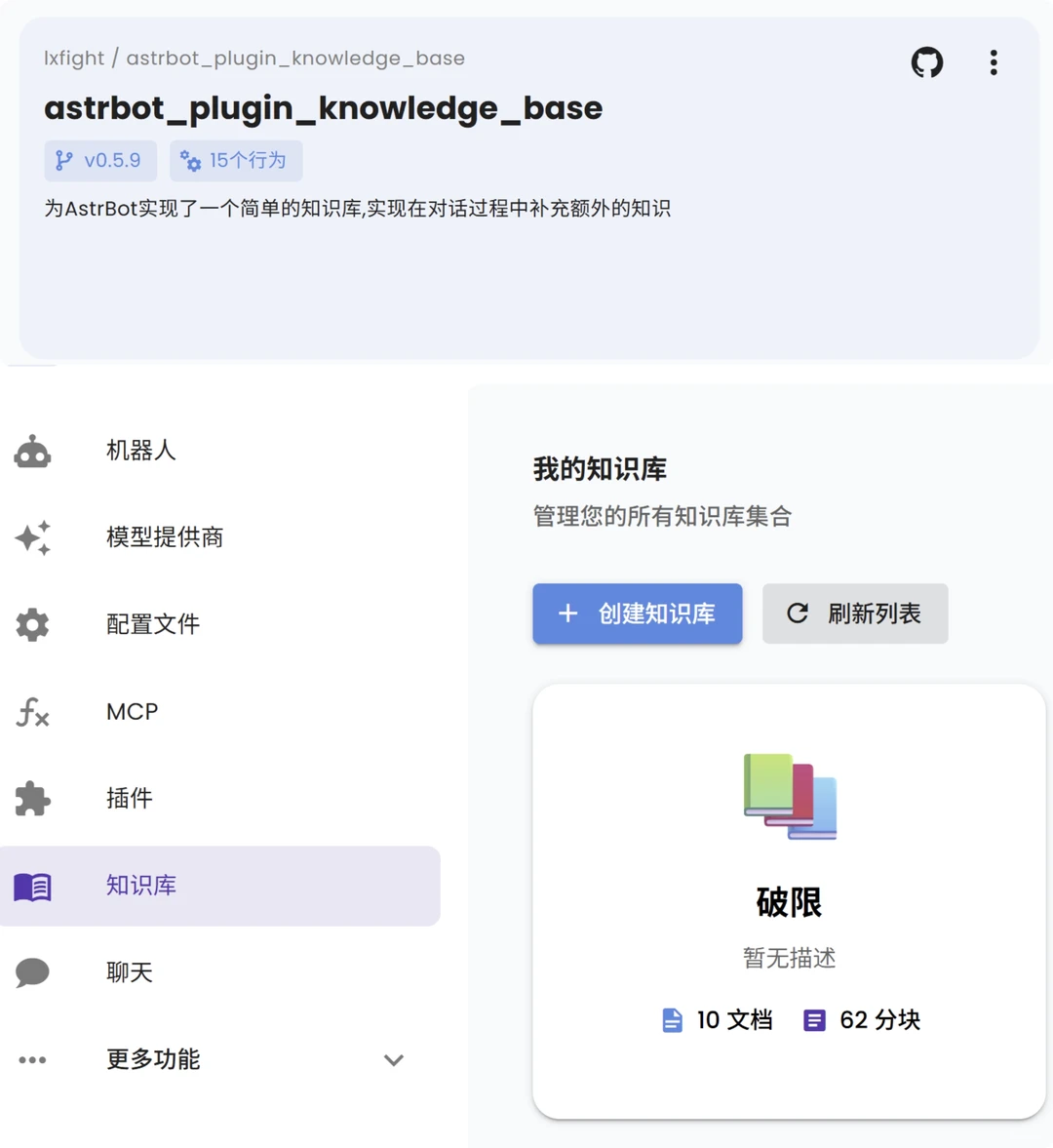Select the puzzle piece icon for 插件

click(x=32, y=798)
